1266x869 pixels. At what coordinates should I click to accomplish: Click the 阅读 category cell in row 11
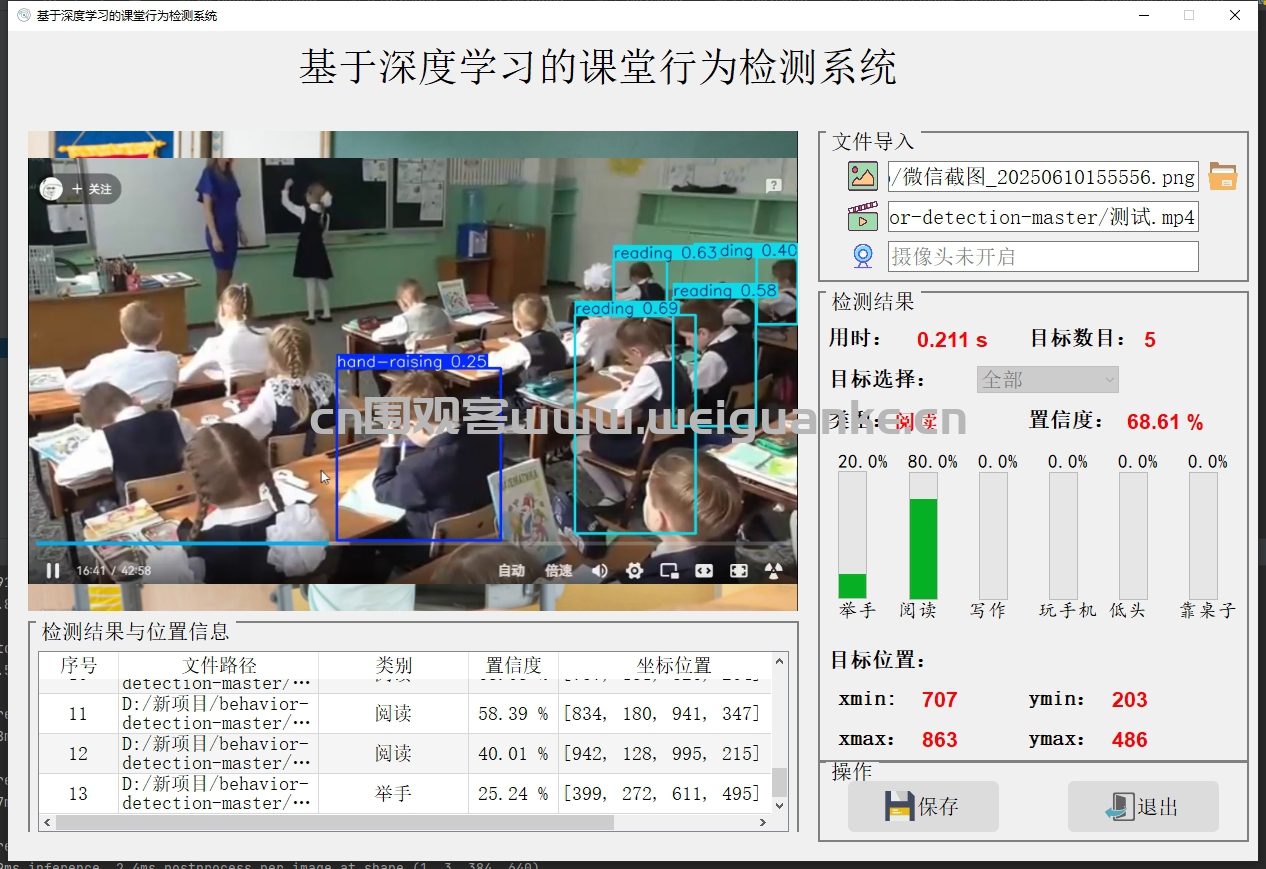(x=393, y=714)
